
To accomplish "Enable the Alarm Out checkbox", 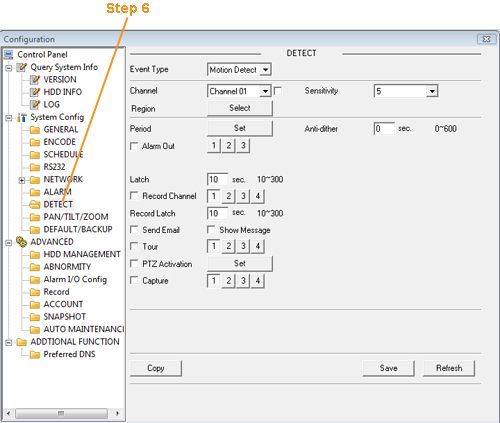I will tap(134, 146).
